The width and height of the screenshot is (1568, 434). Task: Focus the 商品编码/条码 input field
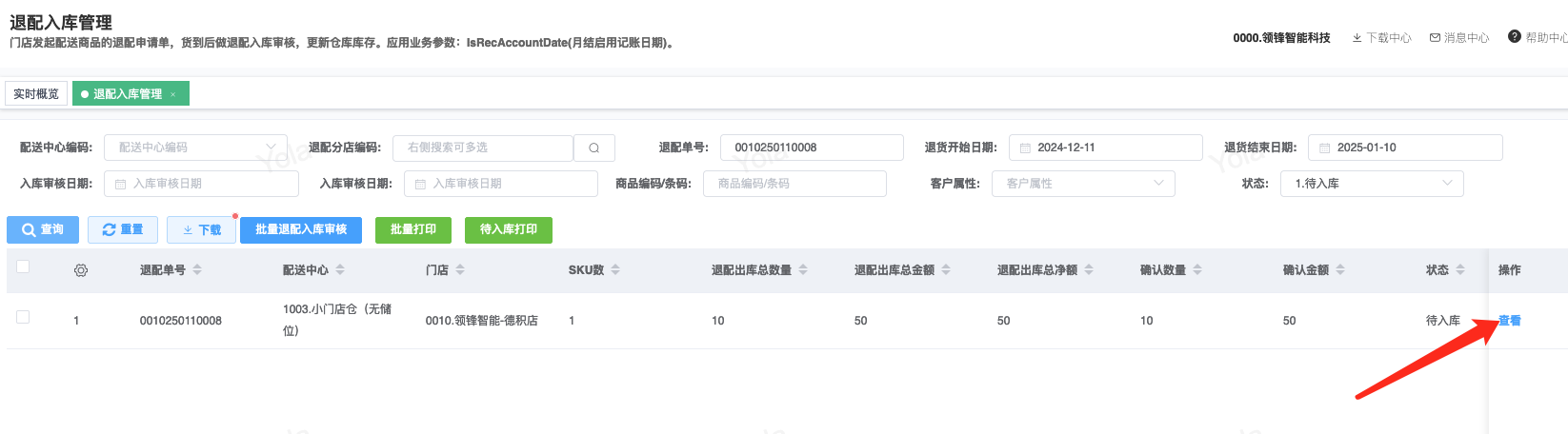pyautogui.click(x=794, y=184)
